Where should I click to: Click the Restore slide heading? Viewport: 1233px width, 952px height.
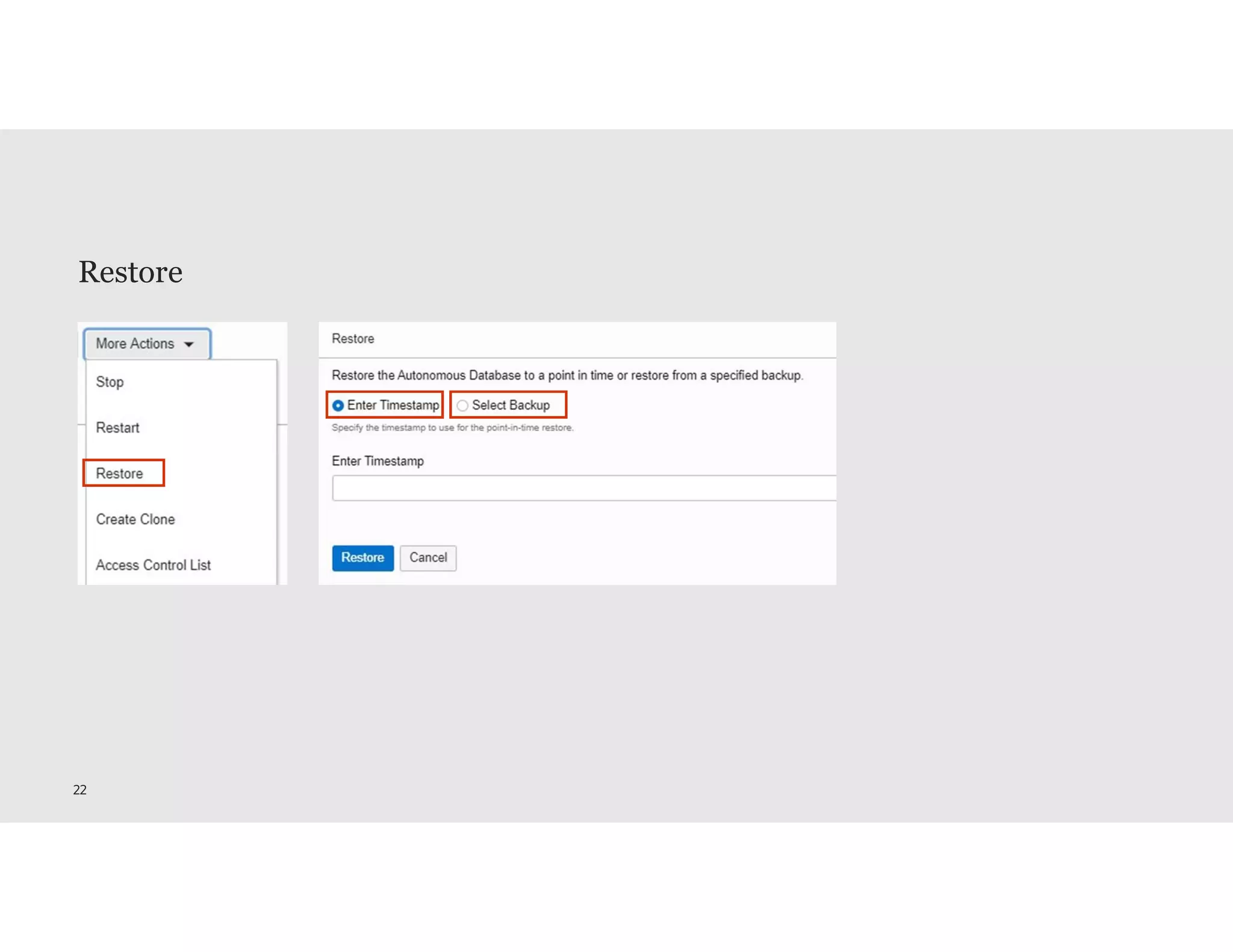pos(131,272)
